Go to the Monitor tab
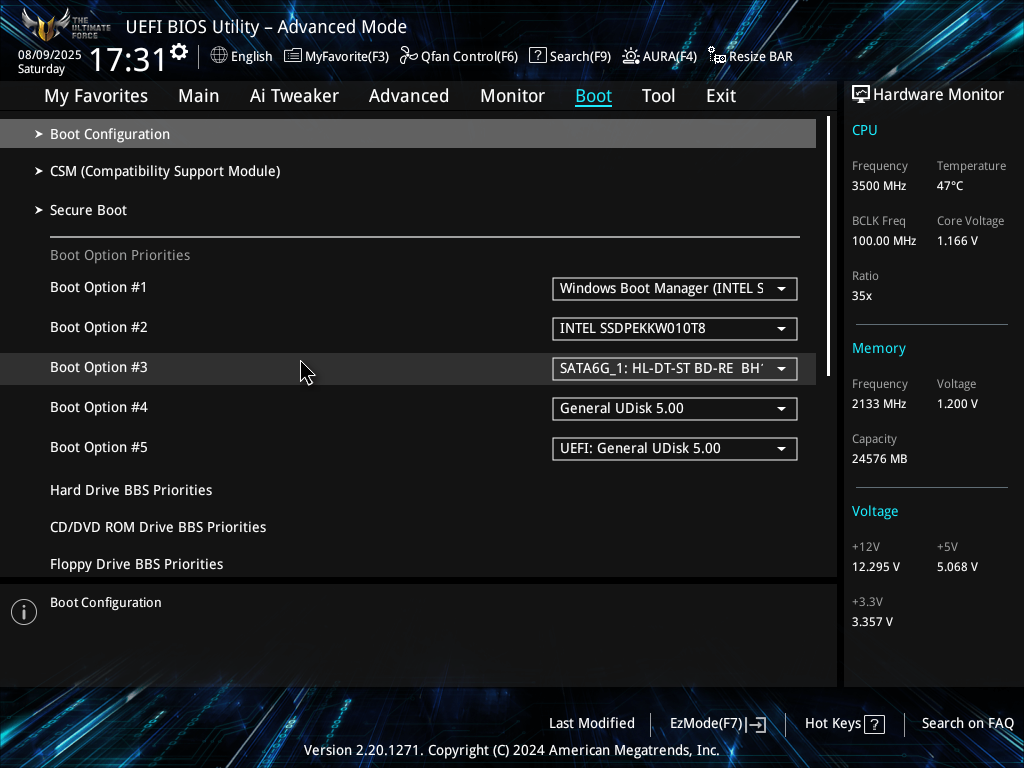1024x768 pixels. coord(513,96)
